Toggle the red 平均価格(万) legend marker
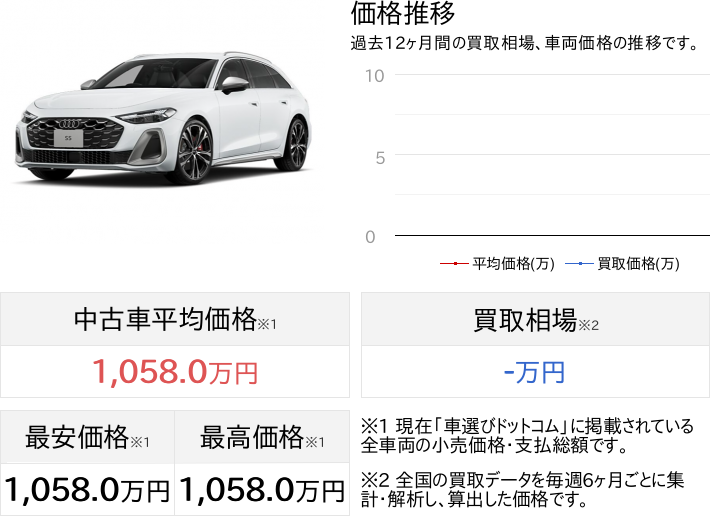The image size is (710, 516). pyautogui.click(x=455, y=264)
